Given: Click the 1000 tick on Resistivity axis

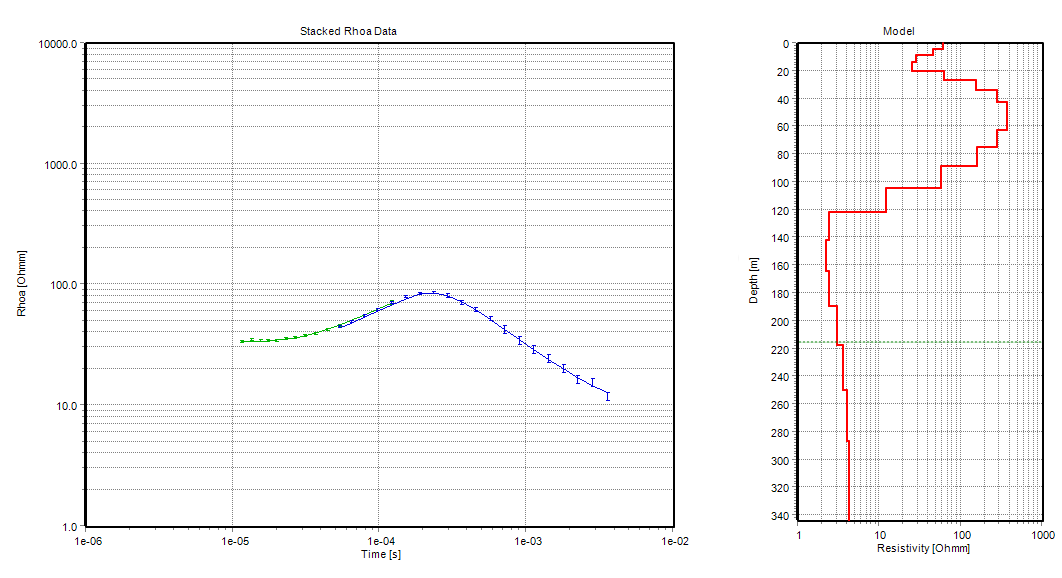Looking at the screenshot, I should [1042, 536].
